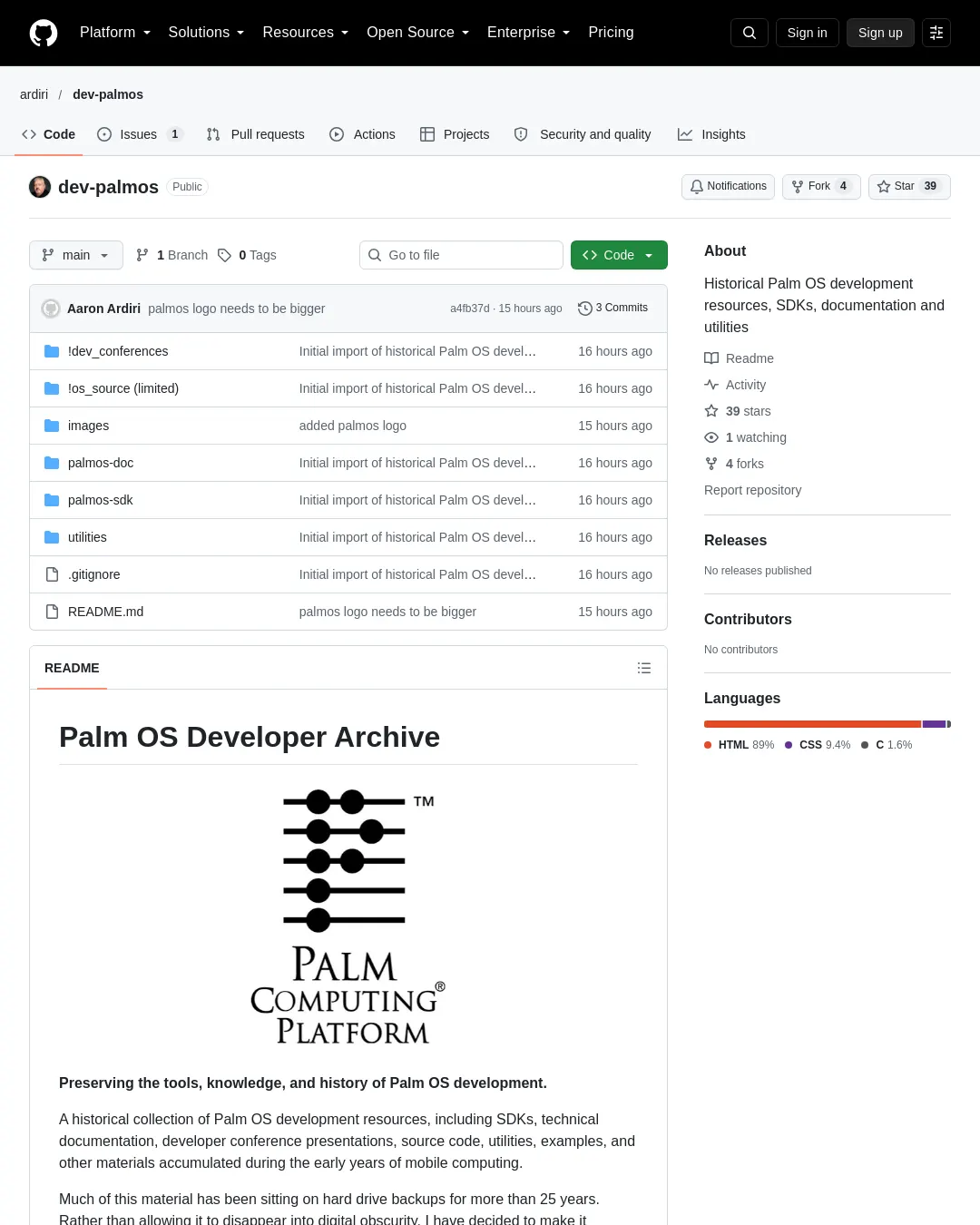Open the .gitignore file name

[x=94, y=574]
